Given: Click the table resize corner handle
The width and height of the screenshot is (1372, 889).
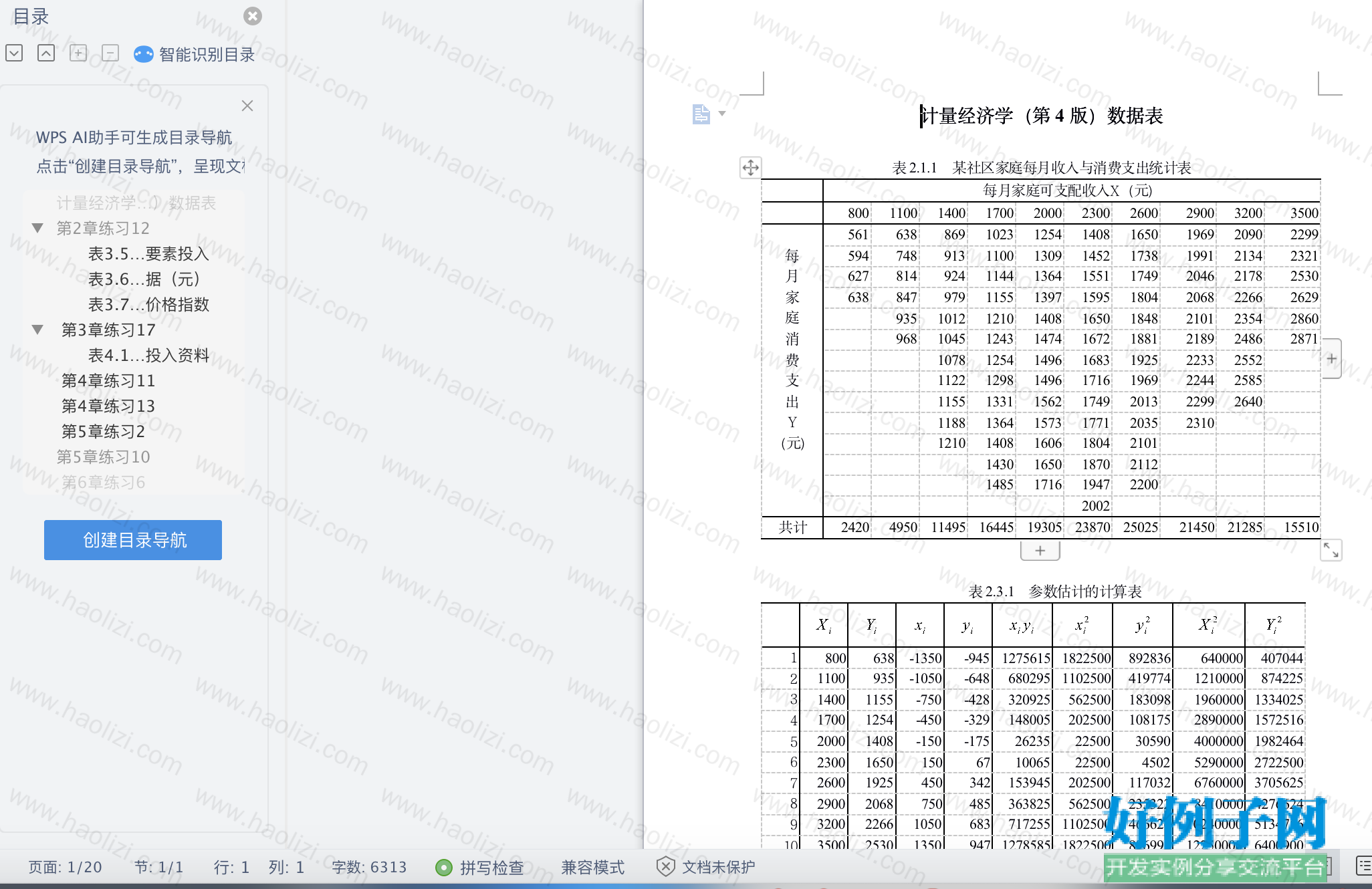Looking at the screenshot, I should pyautogui.click(x=1331, y=550).
